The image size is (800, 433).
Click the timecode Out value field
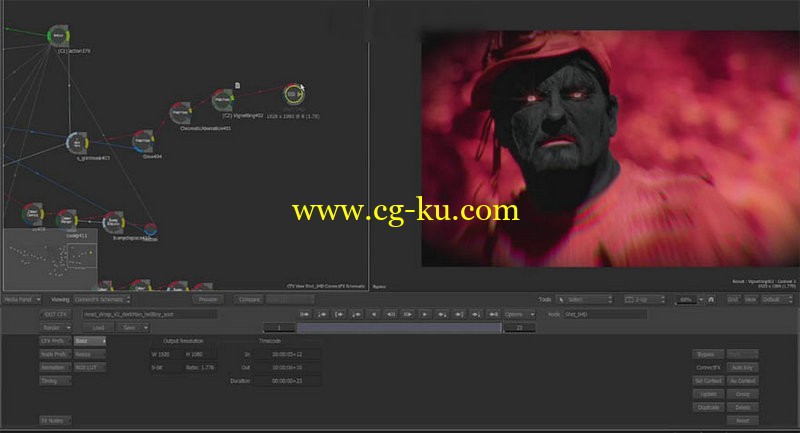pos(287,367)
